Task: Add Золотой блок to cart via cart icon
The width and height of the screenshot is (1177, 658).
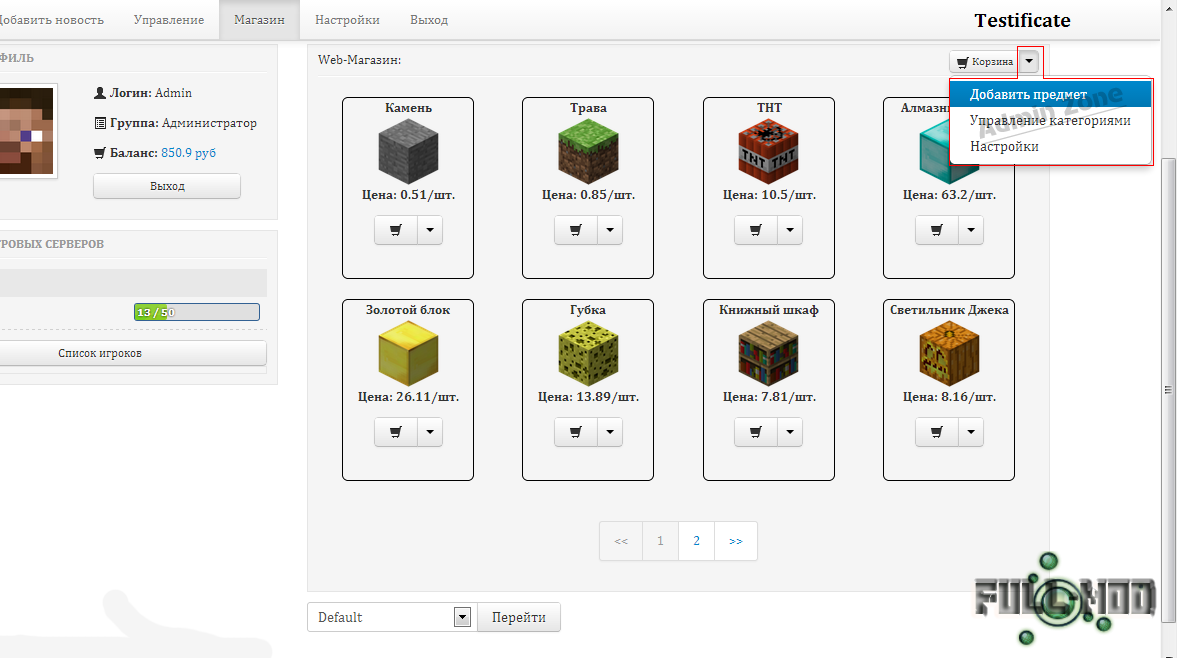Action: coord(396,432)
